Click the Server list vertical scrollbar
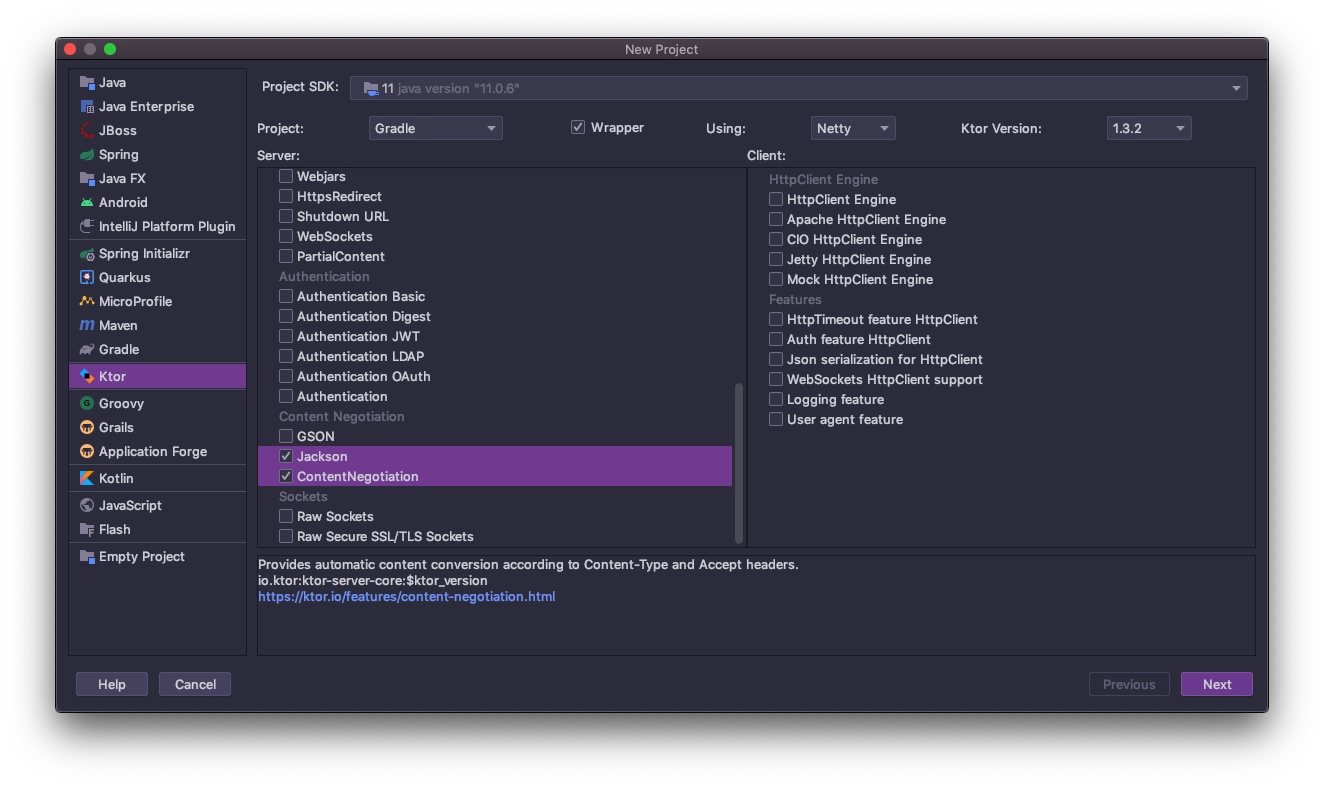This screenshot has width=1324, height=786. point(739,462)
